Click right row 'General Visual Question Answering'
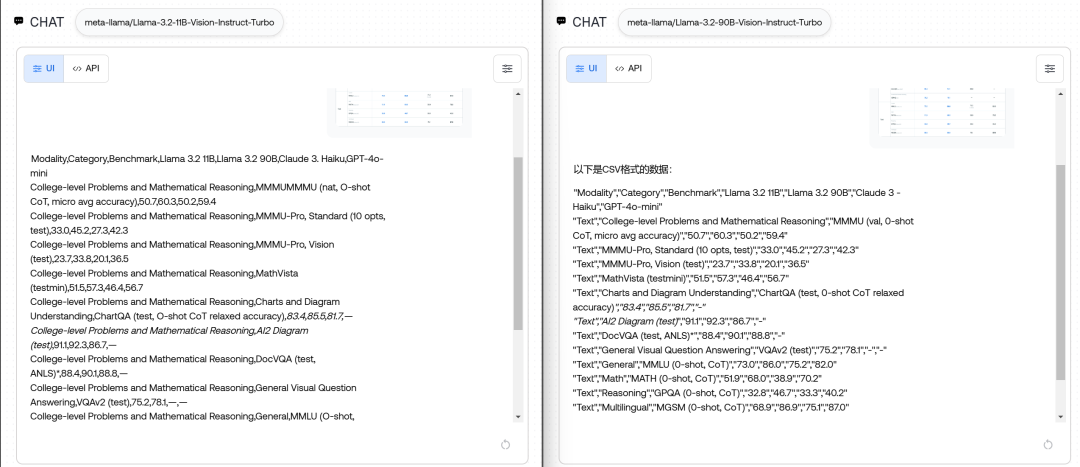The image size is (1080, 467). (730, 350)
